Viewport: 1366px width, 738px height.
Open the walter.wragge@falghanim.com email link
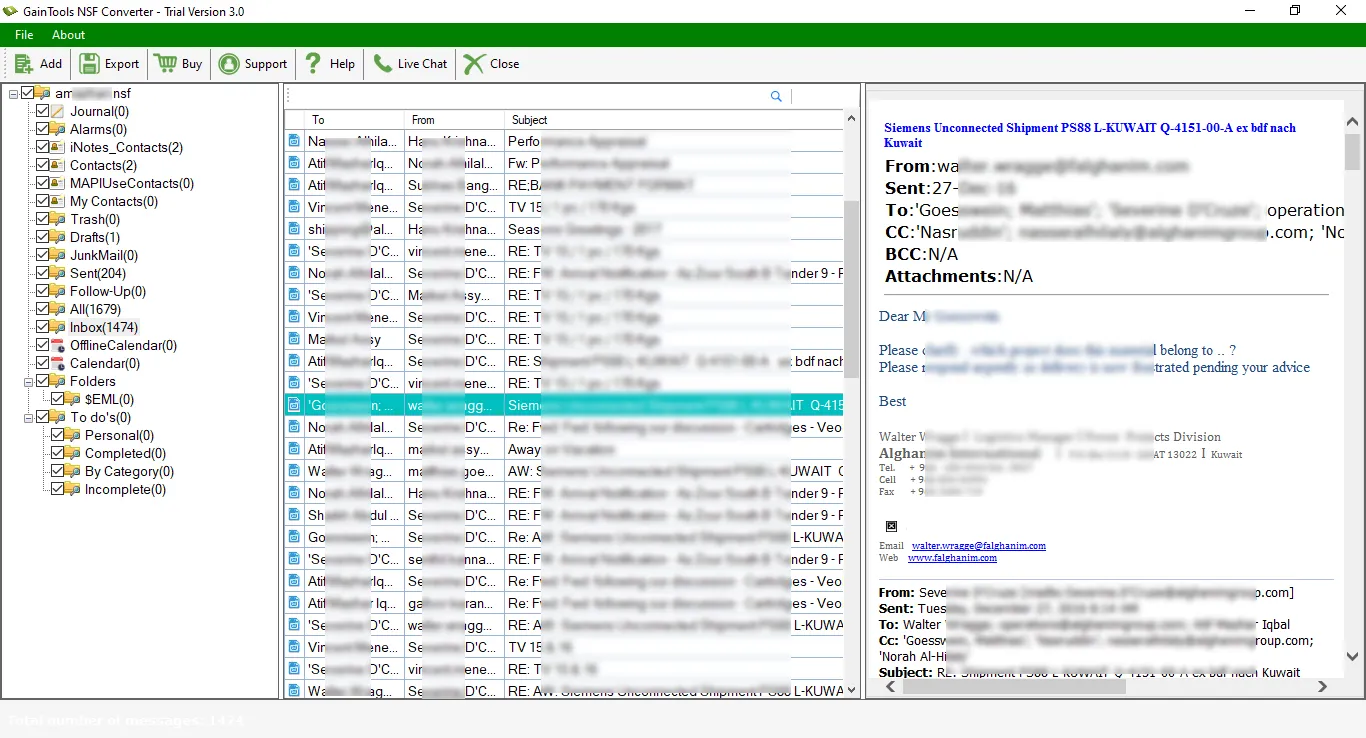pyautogui.click(x=979, y=546)
